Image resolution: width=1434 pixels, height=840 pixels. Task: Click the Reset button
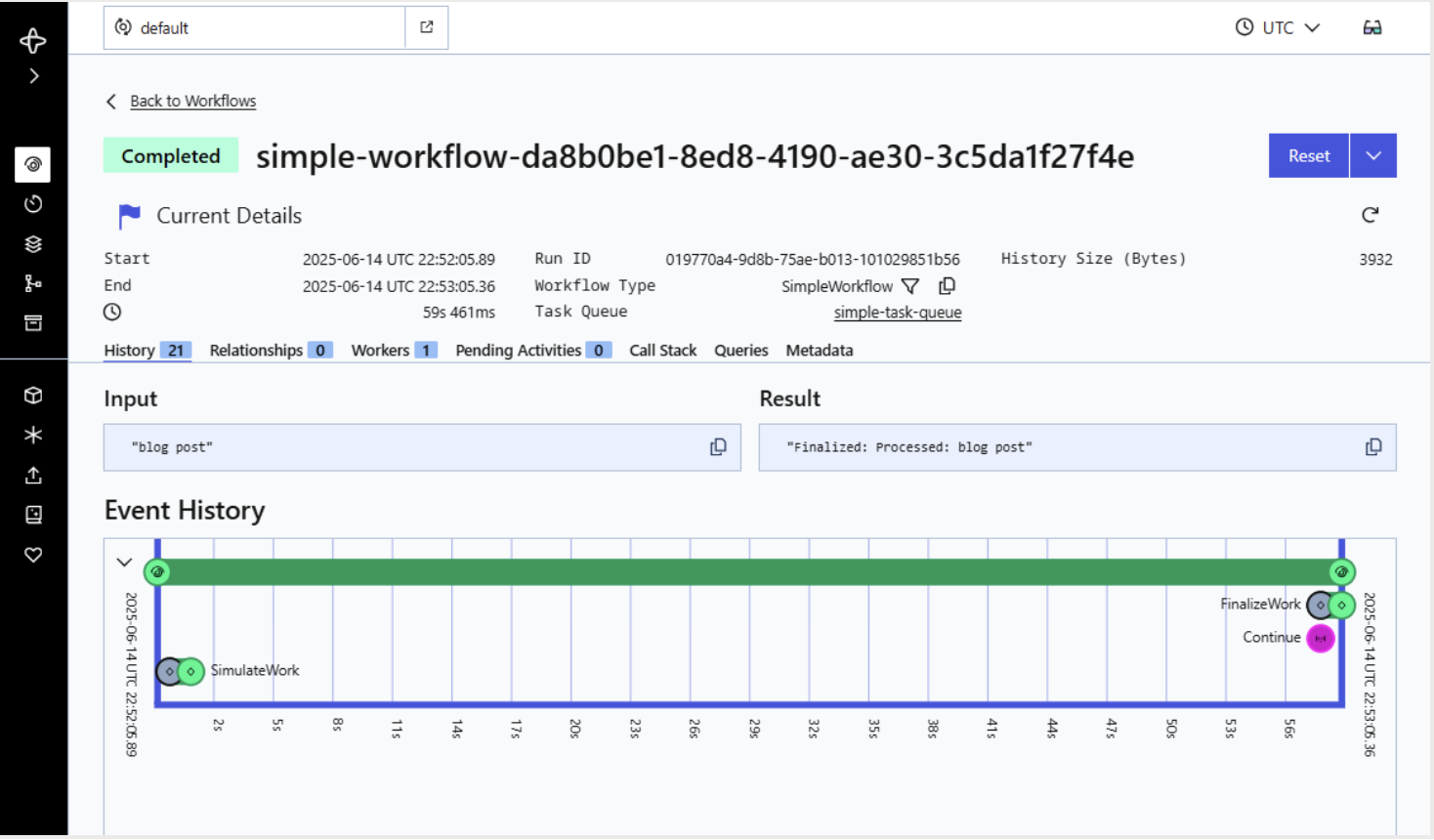pyautogui.click(x=1309, y=155)
